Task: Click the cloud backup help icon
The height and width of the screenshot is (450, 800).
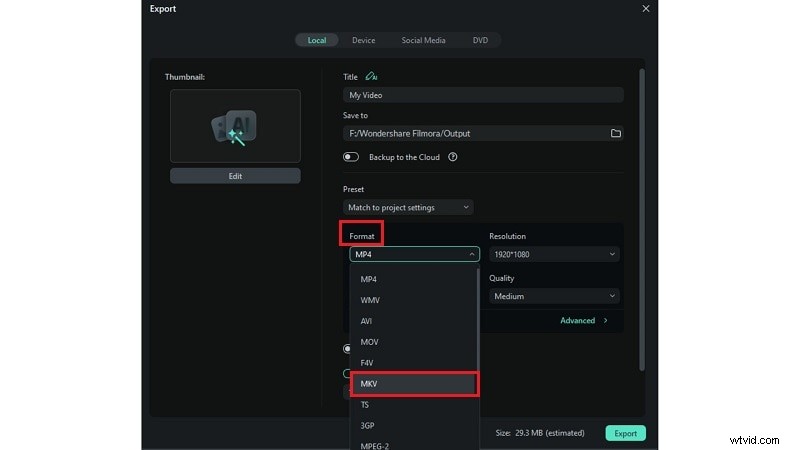Action: (x=453, y=157)
